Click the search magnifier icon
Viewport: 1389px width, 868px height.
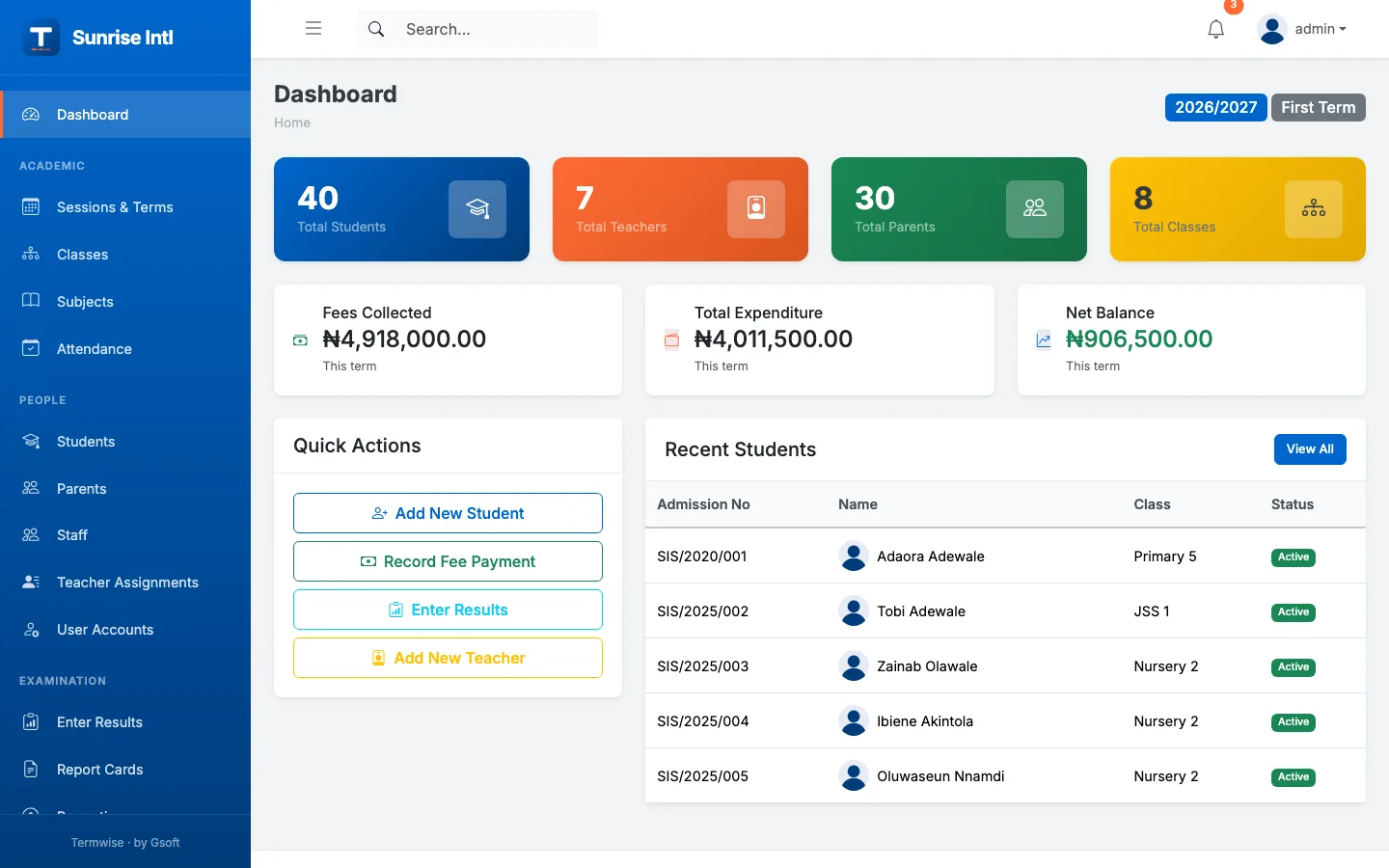click(376, 29)
